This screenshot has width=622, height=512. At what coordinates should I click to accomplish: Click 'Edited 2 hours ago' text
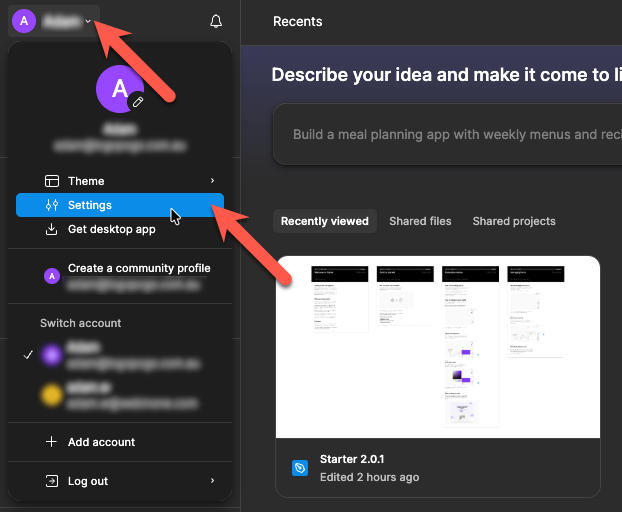369,477
